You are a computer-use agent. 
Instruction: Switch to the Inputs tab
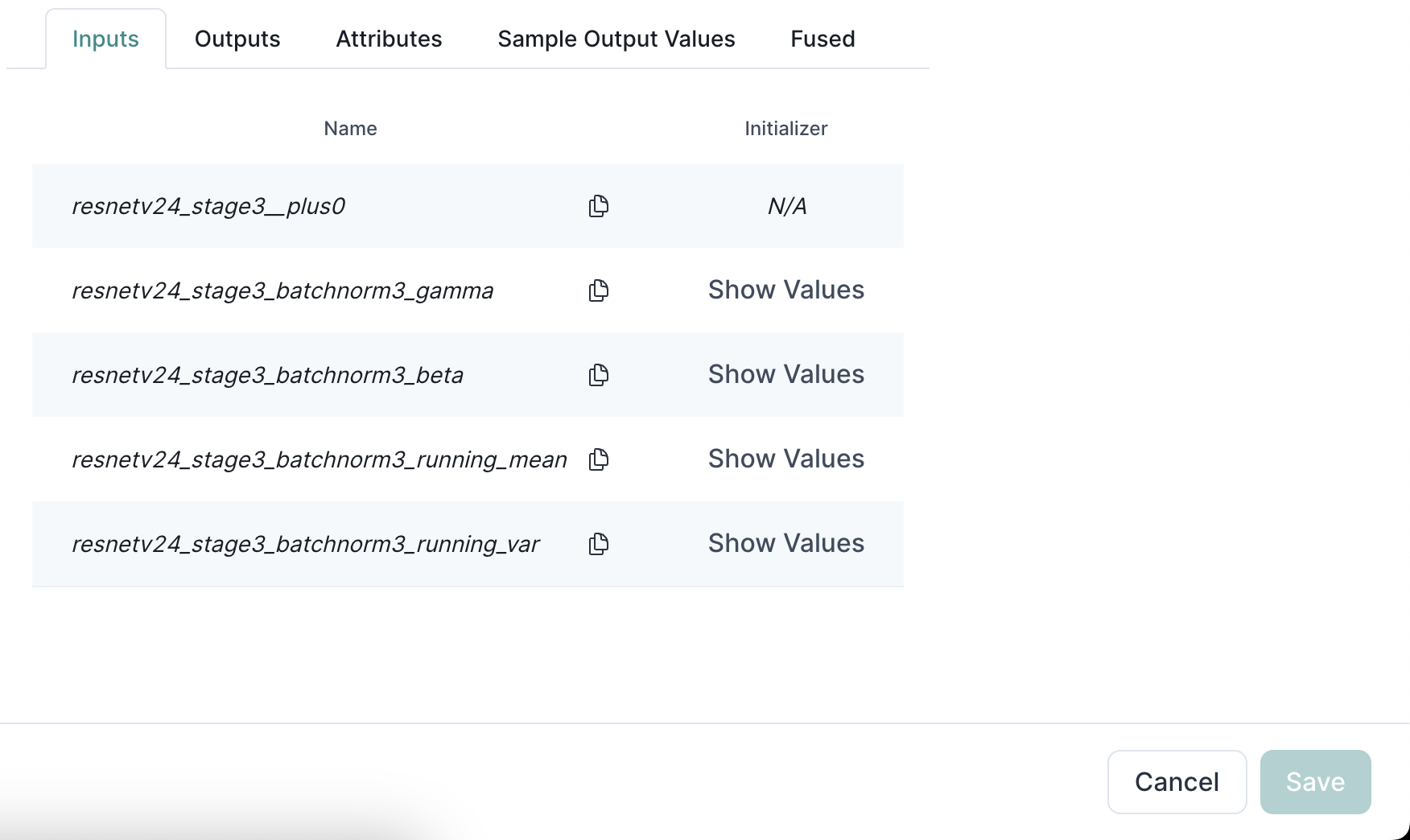pyautogui.click(x=105, y=39)
